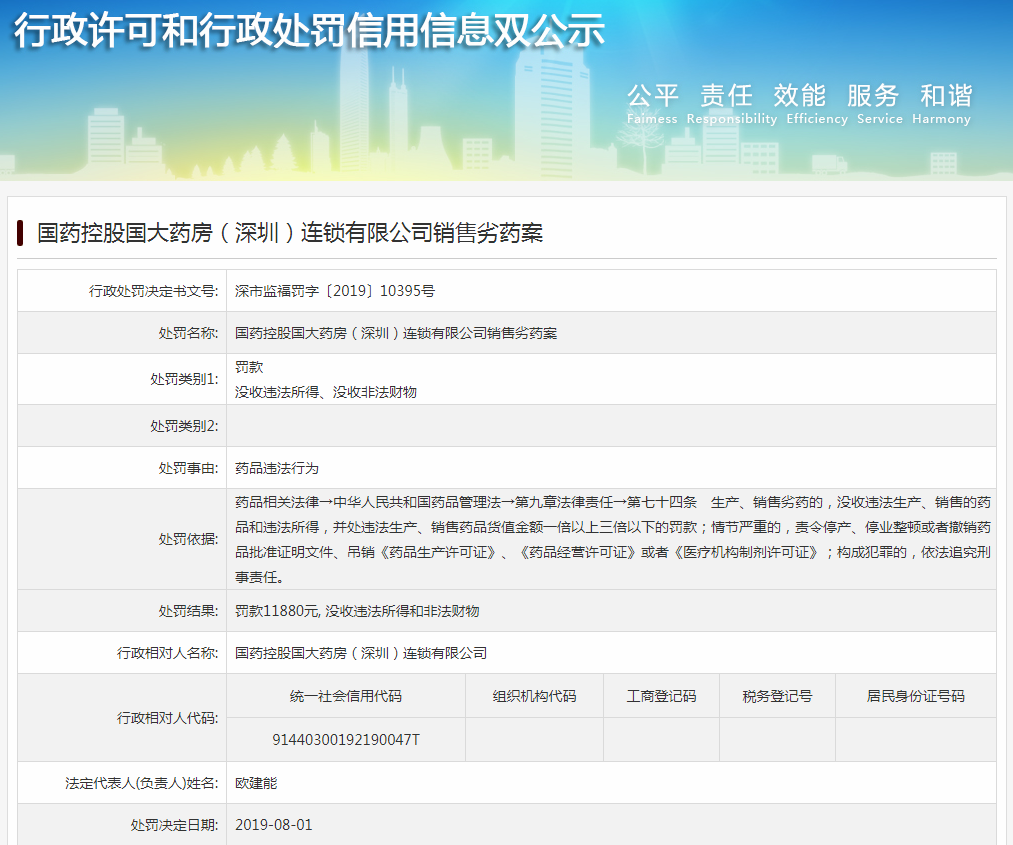1013x845 pixels.
Task: Select the penalty type text 罚款
Action: pos(249,367)
